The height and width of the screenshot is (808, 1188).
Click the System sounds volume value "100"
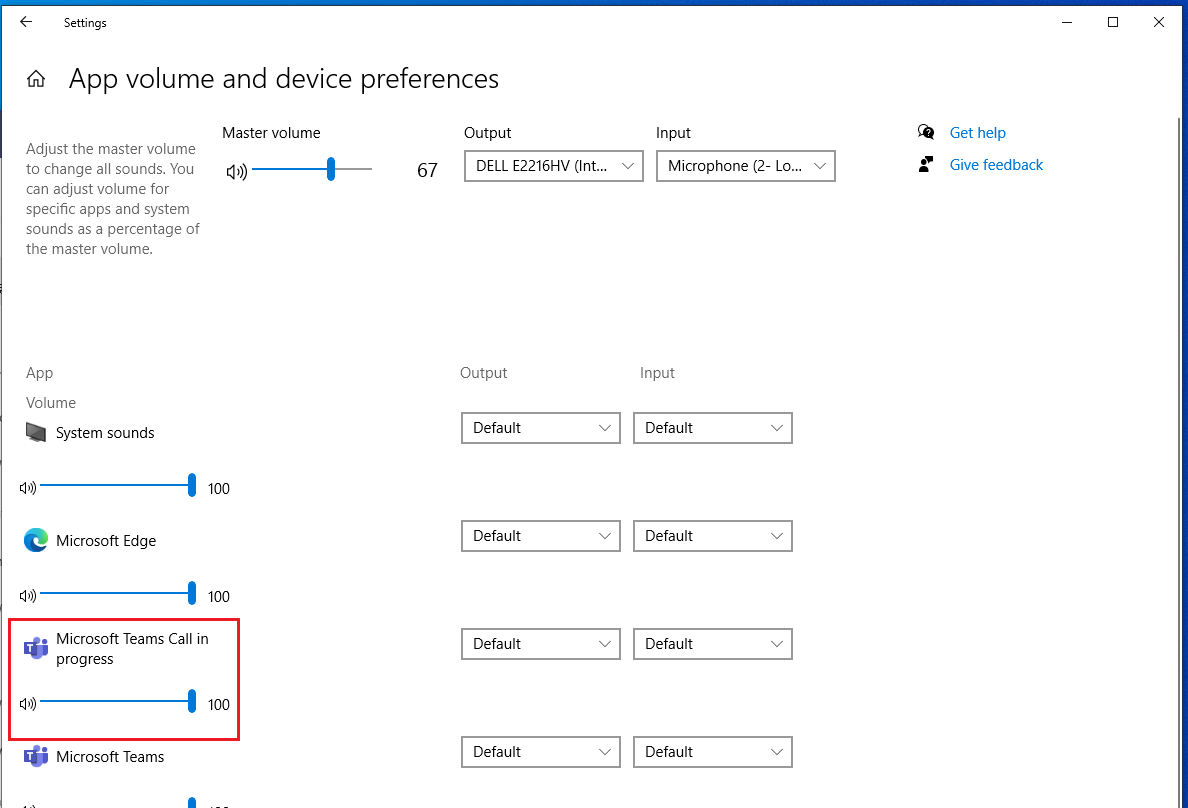[219, 489]
